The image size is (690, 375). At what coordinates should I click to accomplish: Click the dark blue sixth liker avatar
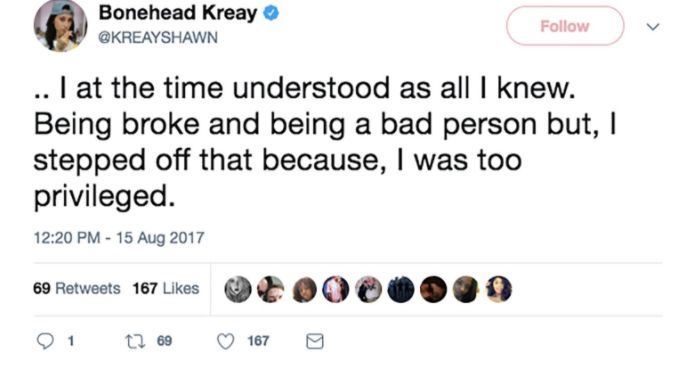tap(401, 289)
